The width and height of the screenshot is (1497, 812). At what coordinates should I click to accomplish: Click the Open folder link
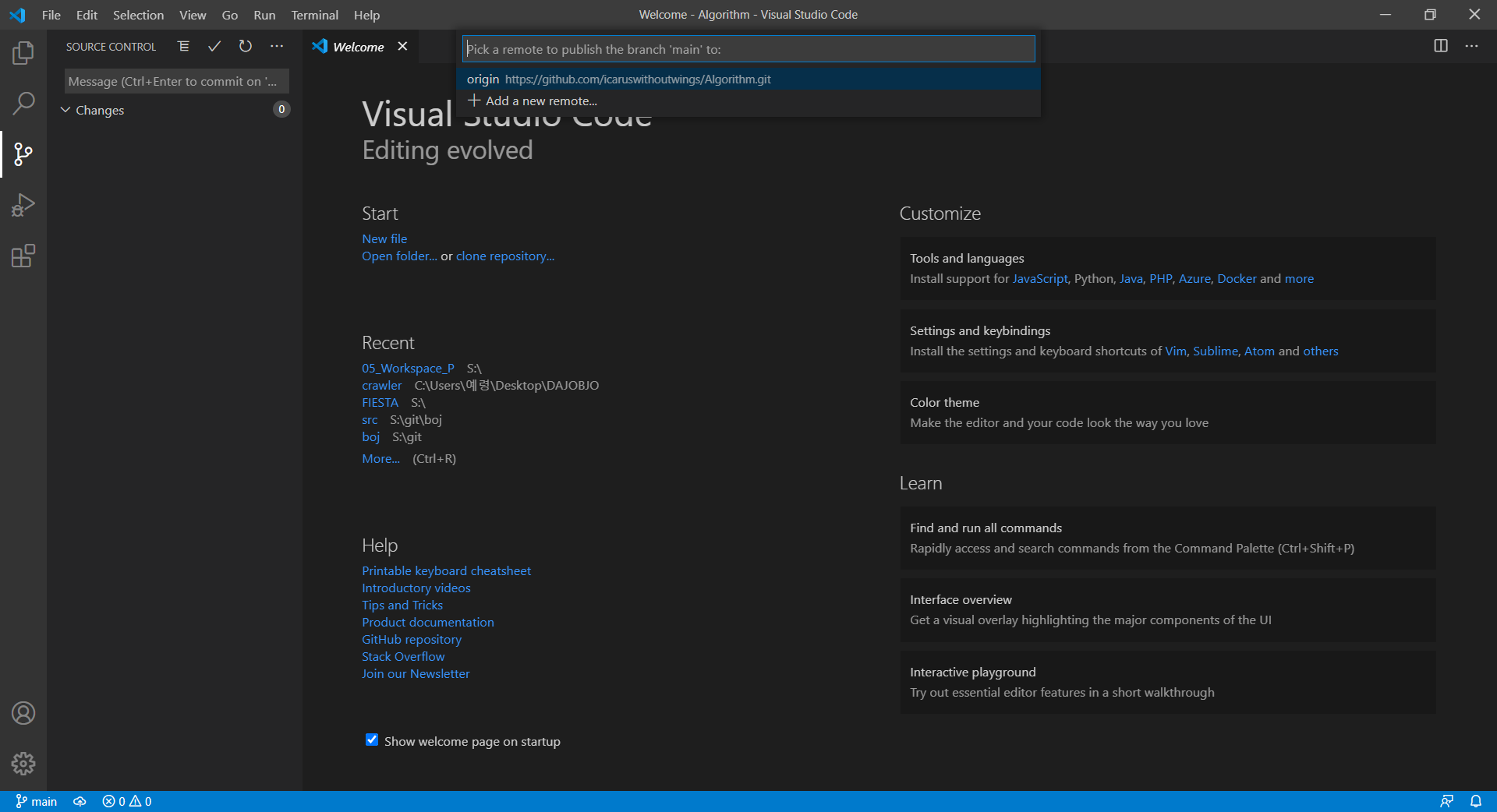point(399,256)
